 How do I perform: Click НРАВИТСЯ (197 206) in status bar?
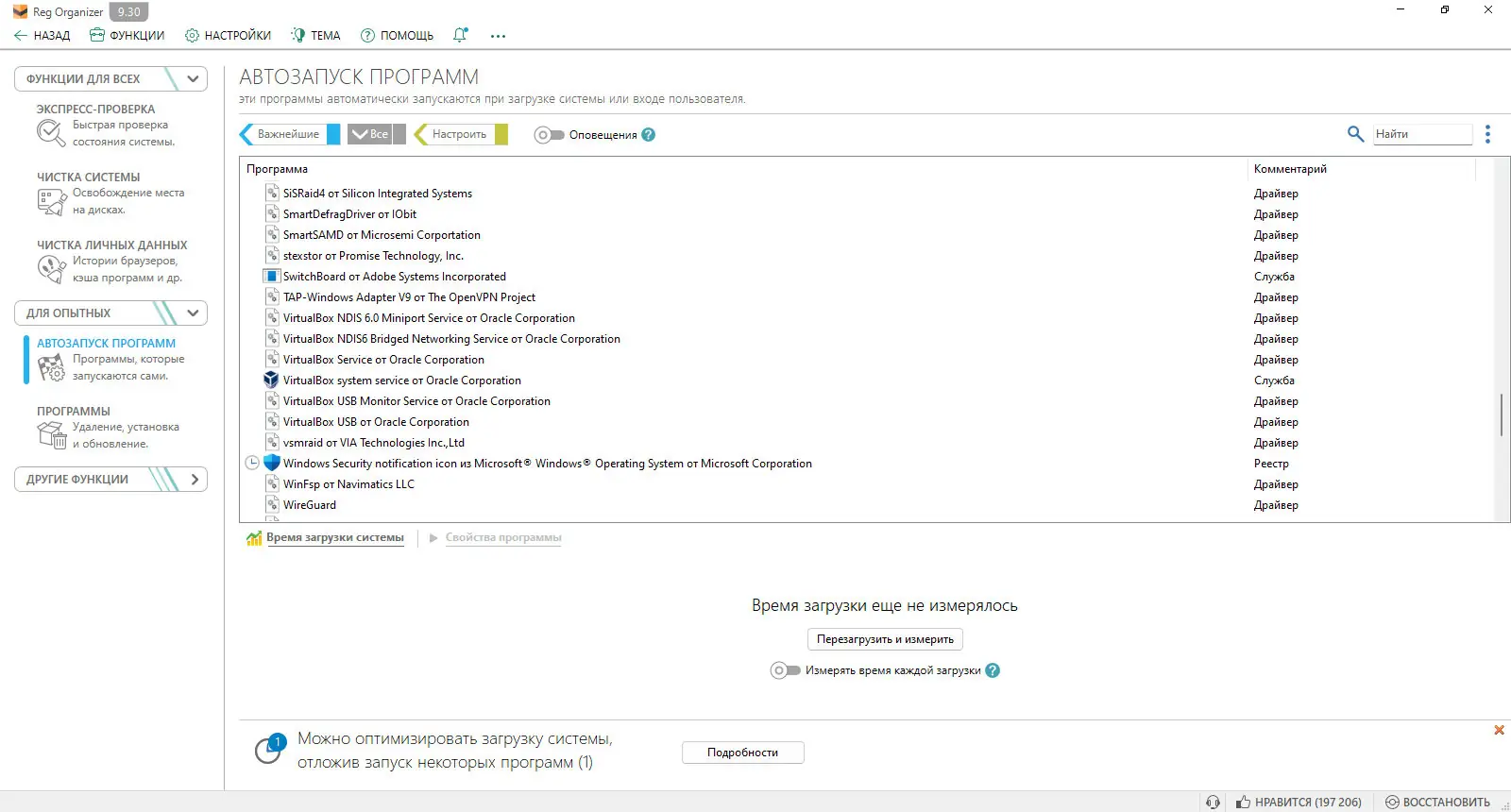[1299, 802]
